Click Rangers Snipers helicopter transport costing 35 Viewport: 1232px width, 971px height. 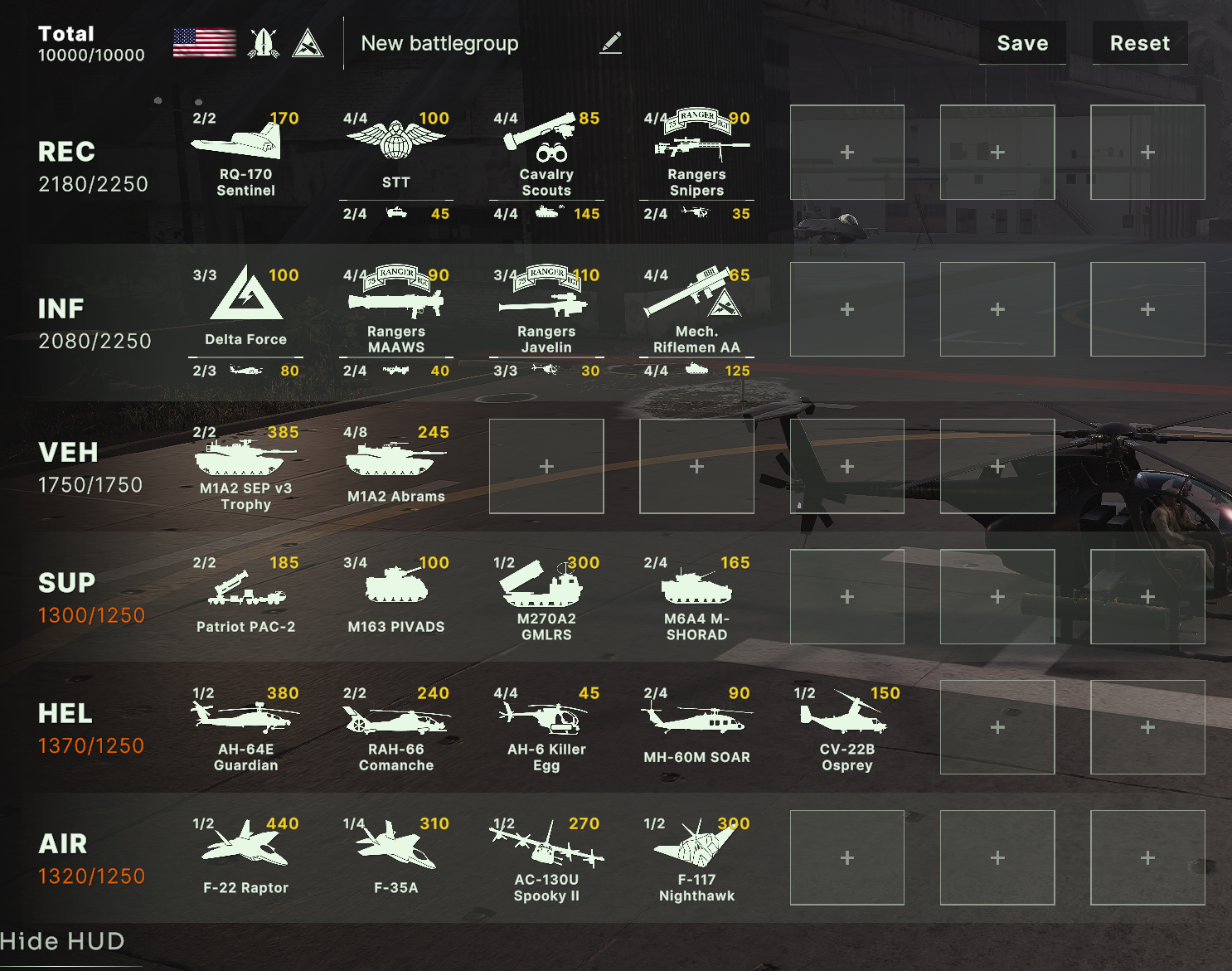(696, 214)
